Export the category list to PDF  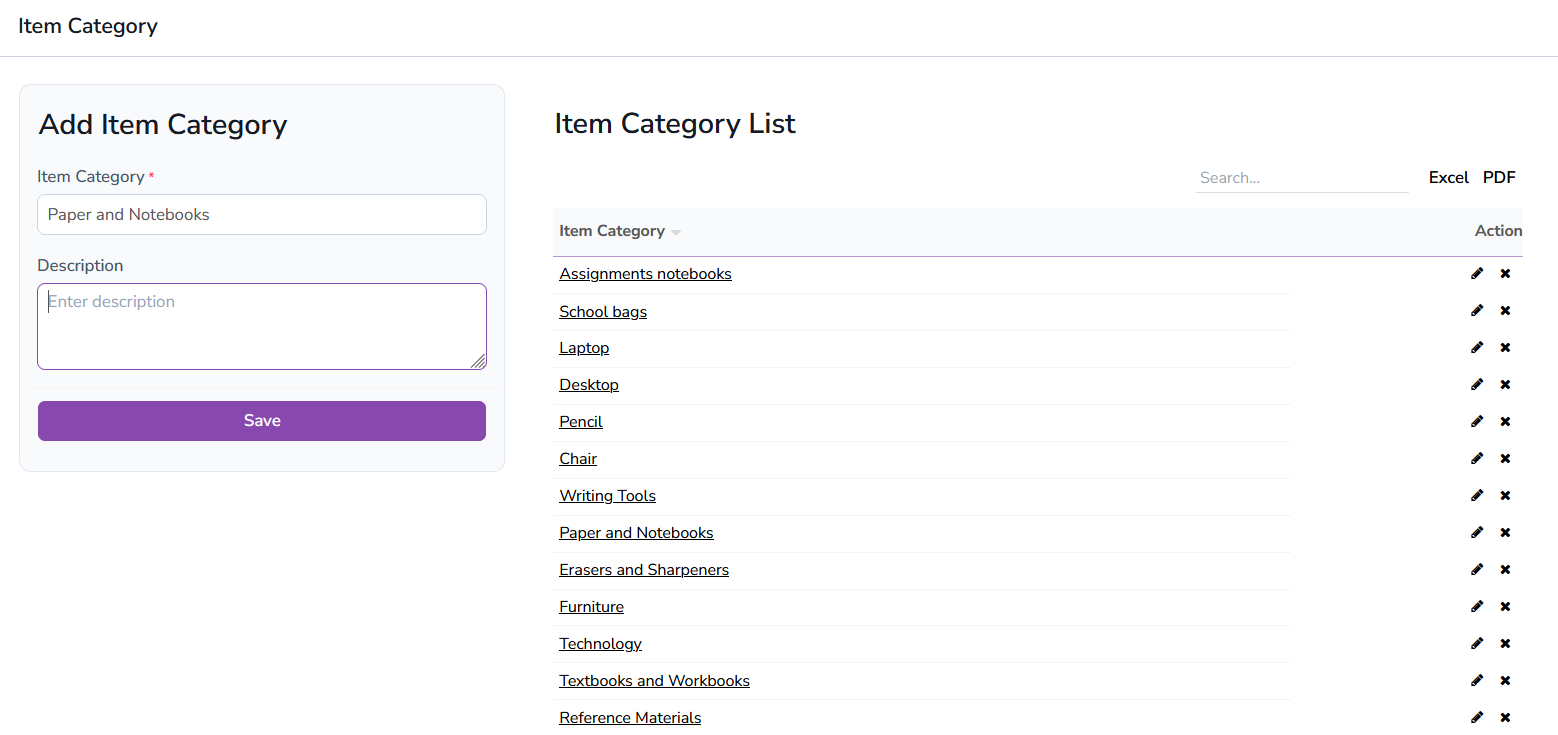(1499, 177)
